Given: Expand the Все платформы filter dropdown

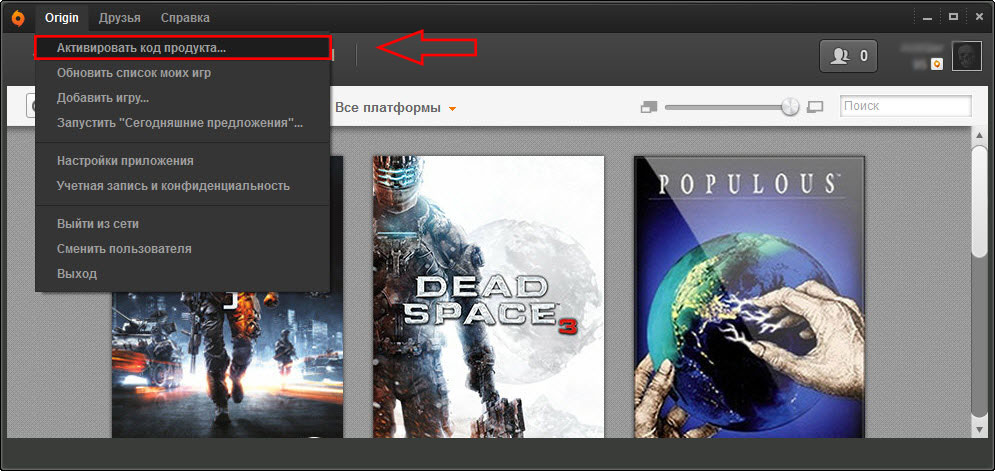Looking at the screenshot, I should [x=395, y=108].
